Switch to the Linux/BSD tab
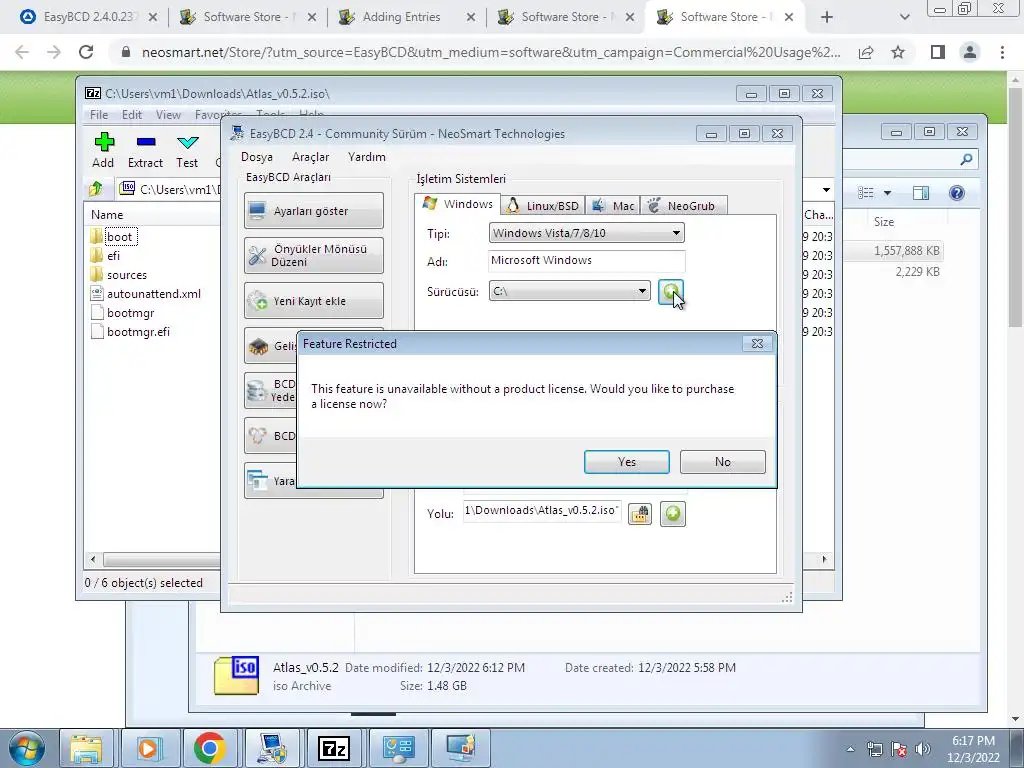1024x768 pixels. pos(543,206)
